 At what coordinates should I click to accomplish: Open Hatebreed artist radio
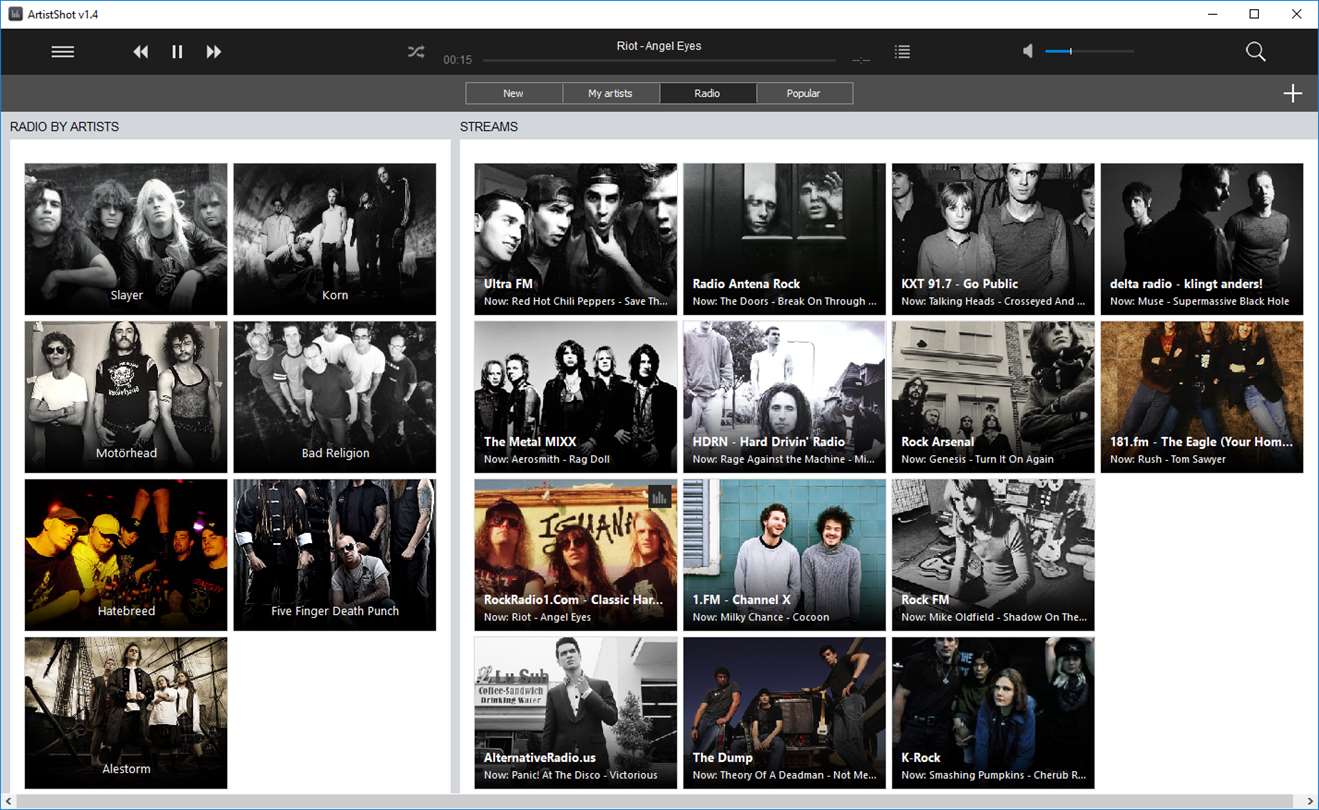pyautogui.click(x=126, y=555)
